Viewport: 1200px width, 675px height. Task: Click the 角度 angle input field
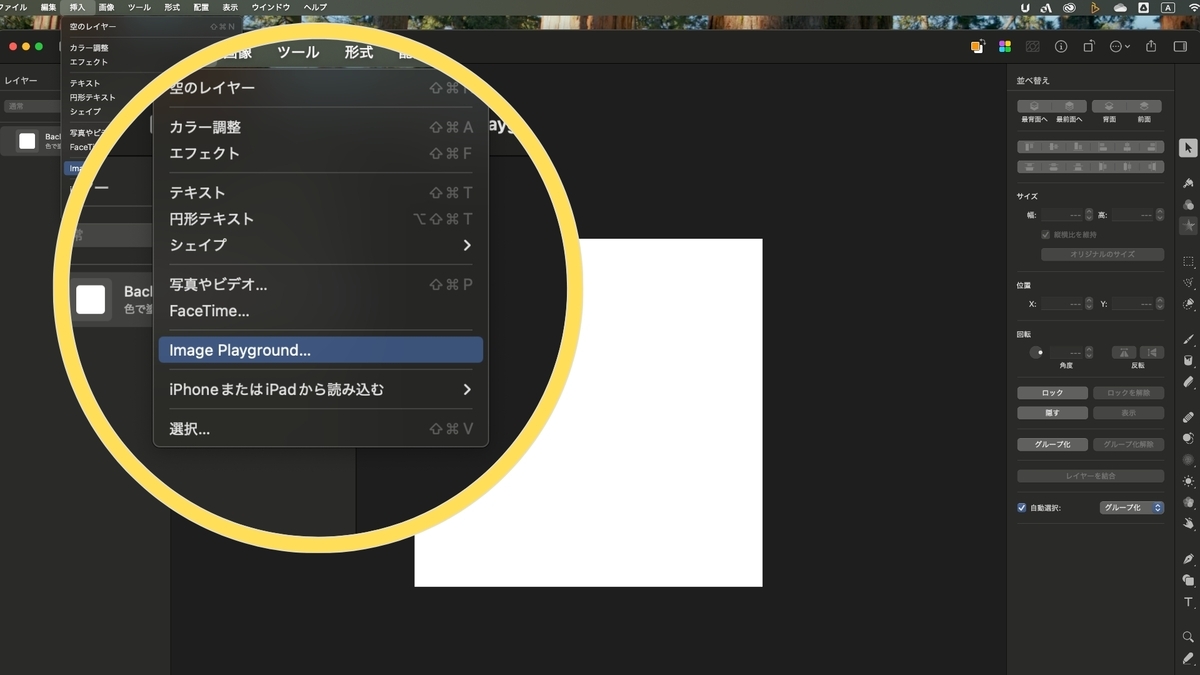(1066, 352)
